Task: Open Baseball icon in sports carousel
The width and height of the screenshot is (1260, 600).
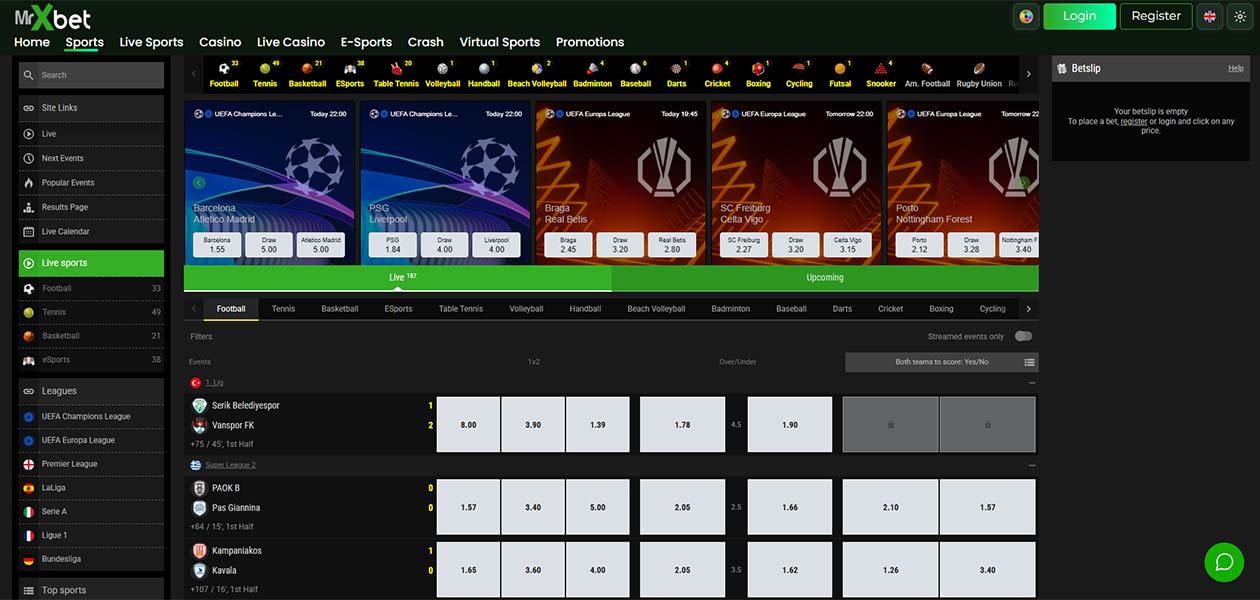Action: pyautogui.click(x=635, y=74)
